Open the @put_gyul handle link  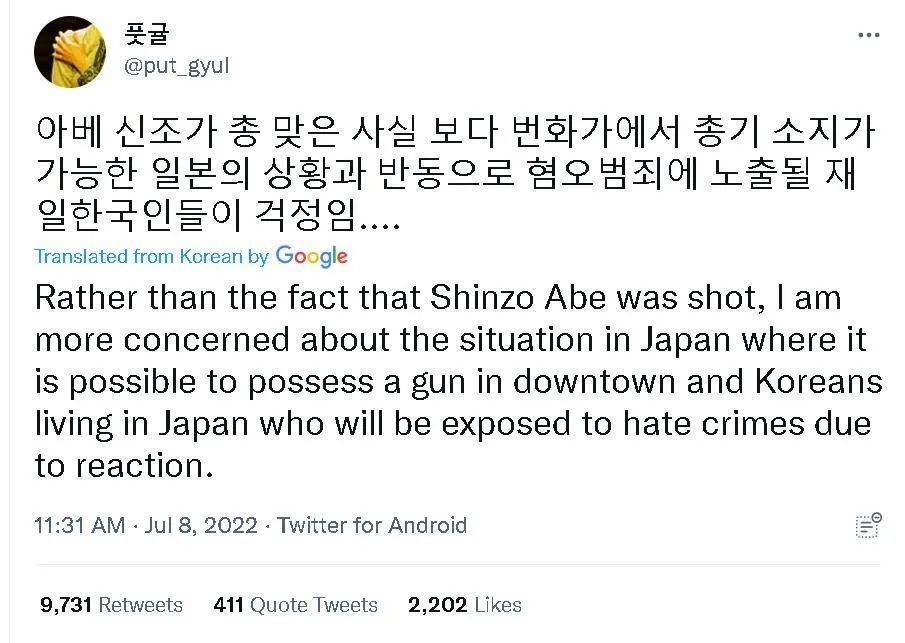point(175,66)
